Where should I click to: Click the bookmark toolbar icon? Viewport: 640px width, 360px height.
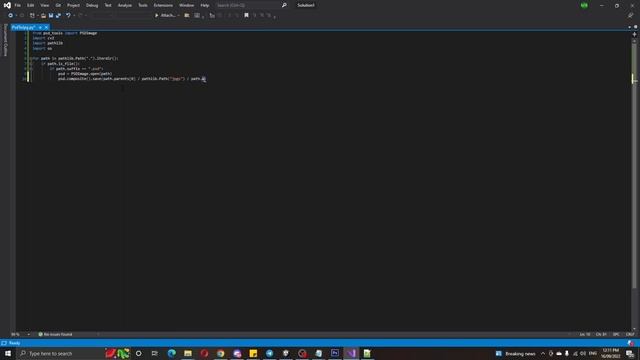(x=246, y=16)
